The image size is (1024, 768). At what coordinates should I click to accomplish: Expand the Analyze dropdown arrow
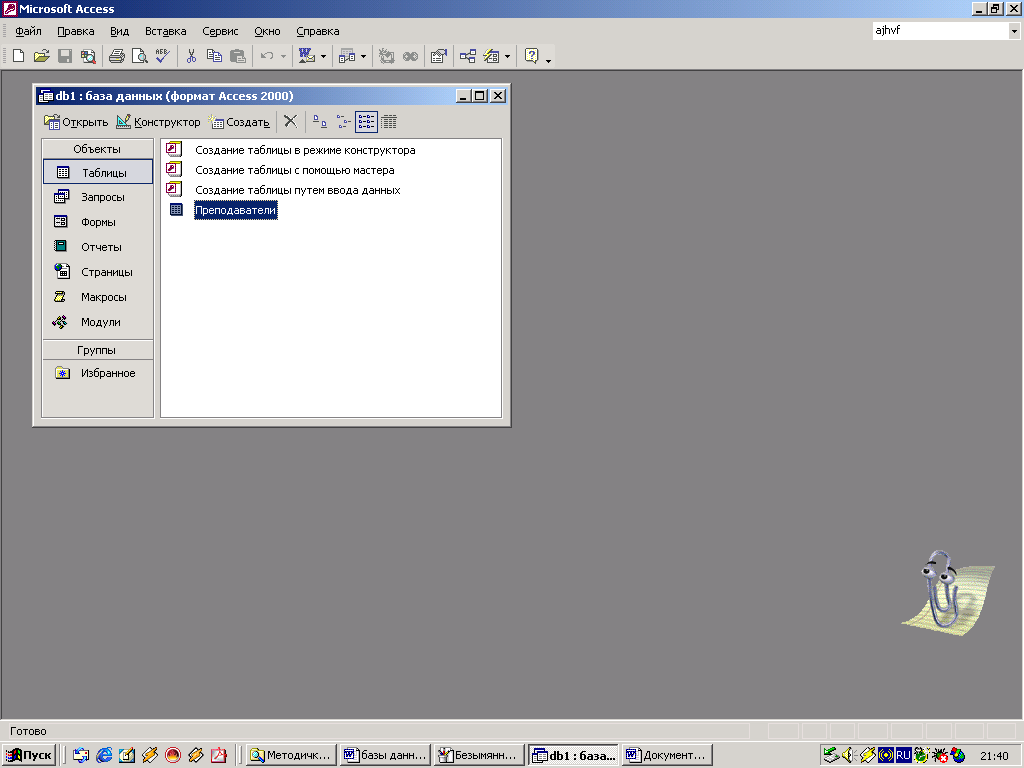[364, 57]
